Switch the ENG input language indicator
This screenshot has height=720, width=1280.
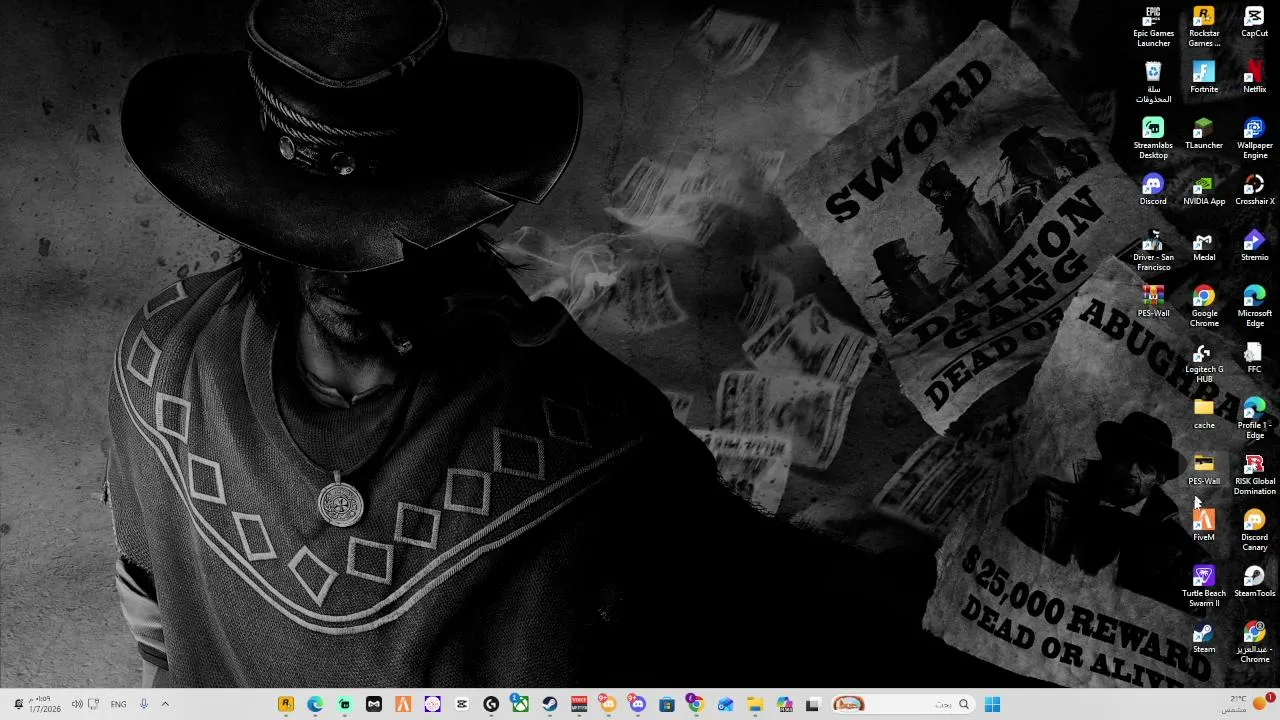(118, 704)
